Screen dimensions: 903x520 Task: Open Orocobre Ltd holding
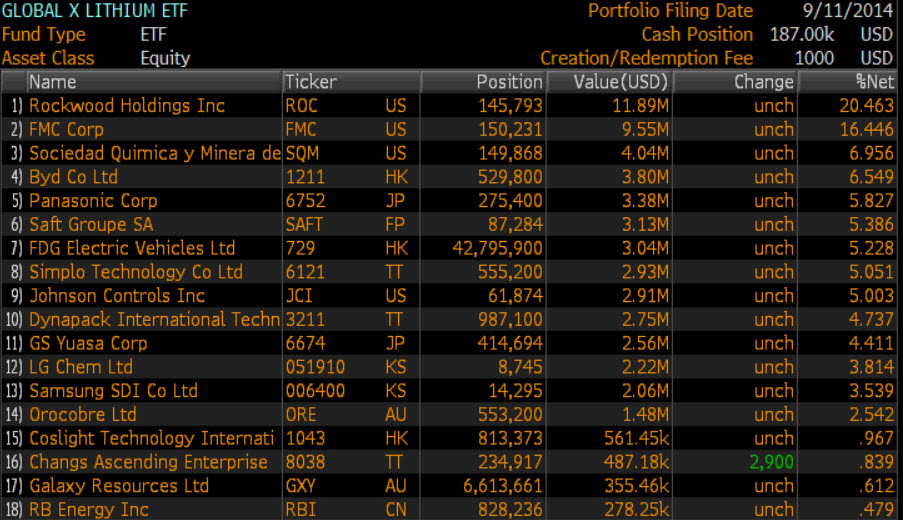pos(83,414)
